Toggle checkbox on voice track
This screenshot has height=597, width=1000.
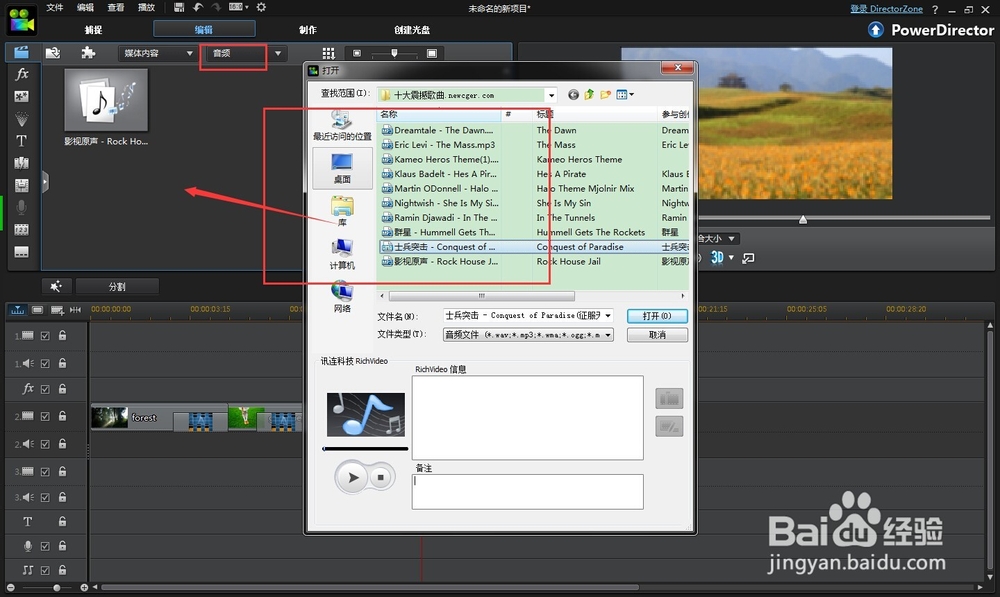(45, 546)
